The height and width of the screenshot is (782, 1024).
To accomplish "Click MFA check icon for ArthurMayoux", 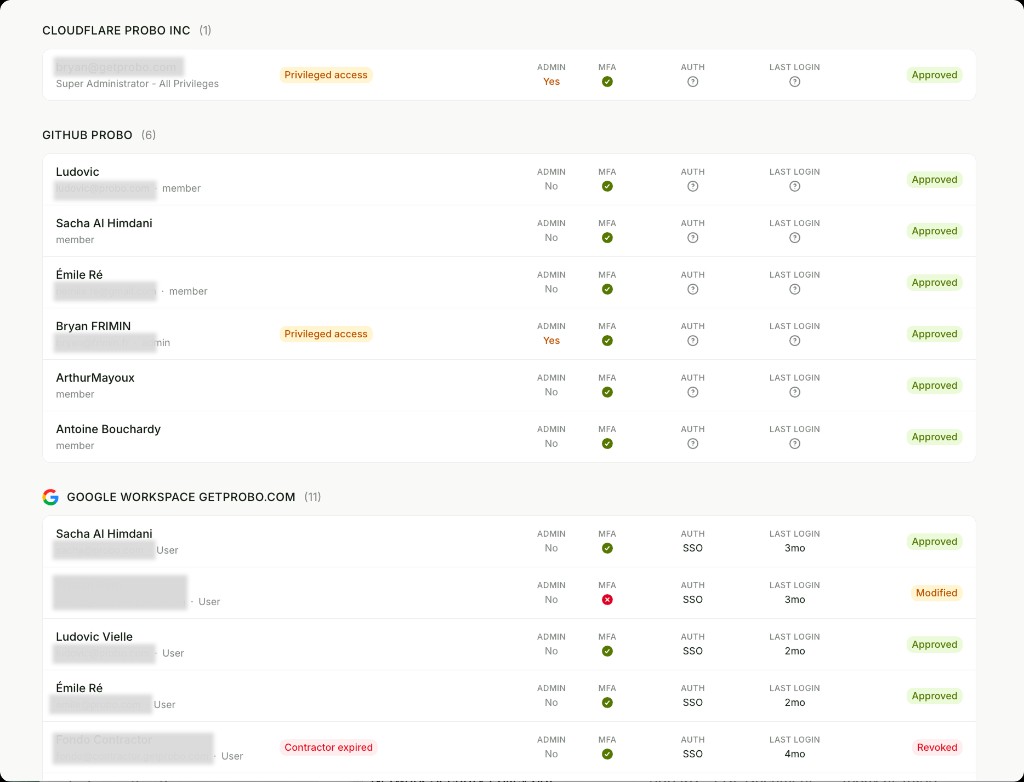I will tap(607, 392).
